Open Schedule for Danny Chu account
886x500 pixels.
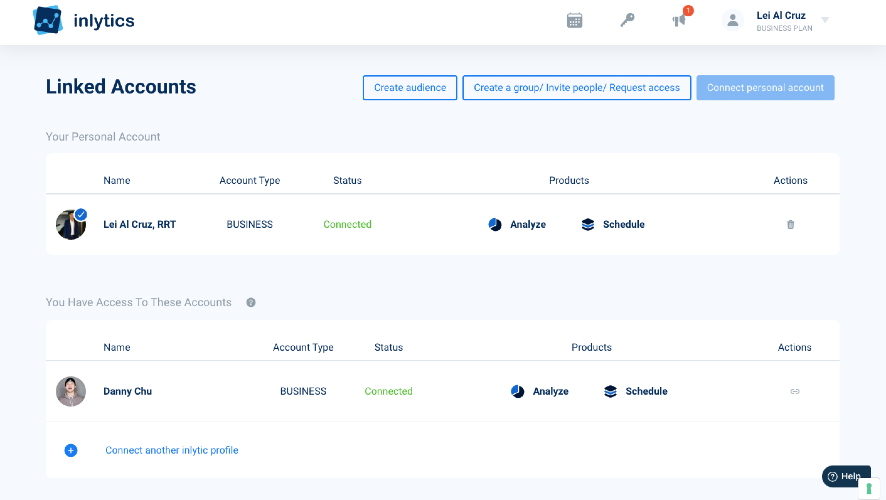tap(636, 392)
